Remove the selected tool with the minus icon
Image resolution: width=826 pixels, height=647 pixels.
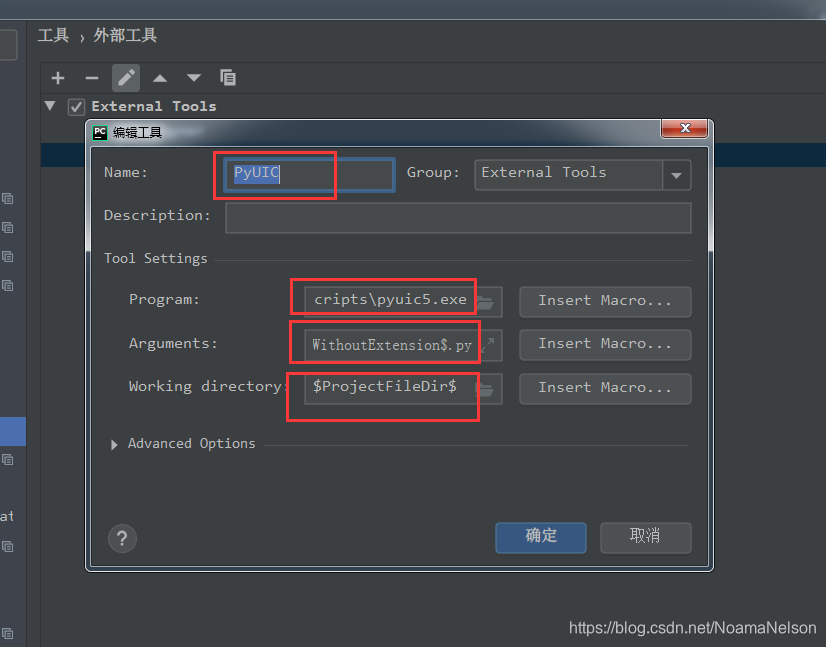92,78
